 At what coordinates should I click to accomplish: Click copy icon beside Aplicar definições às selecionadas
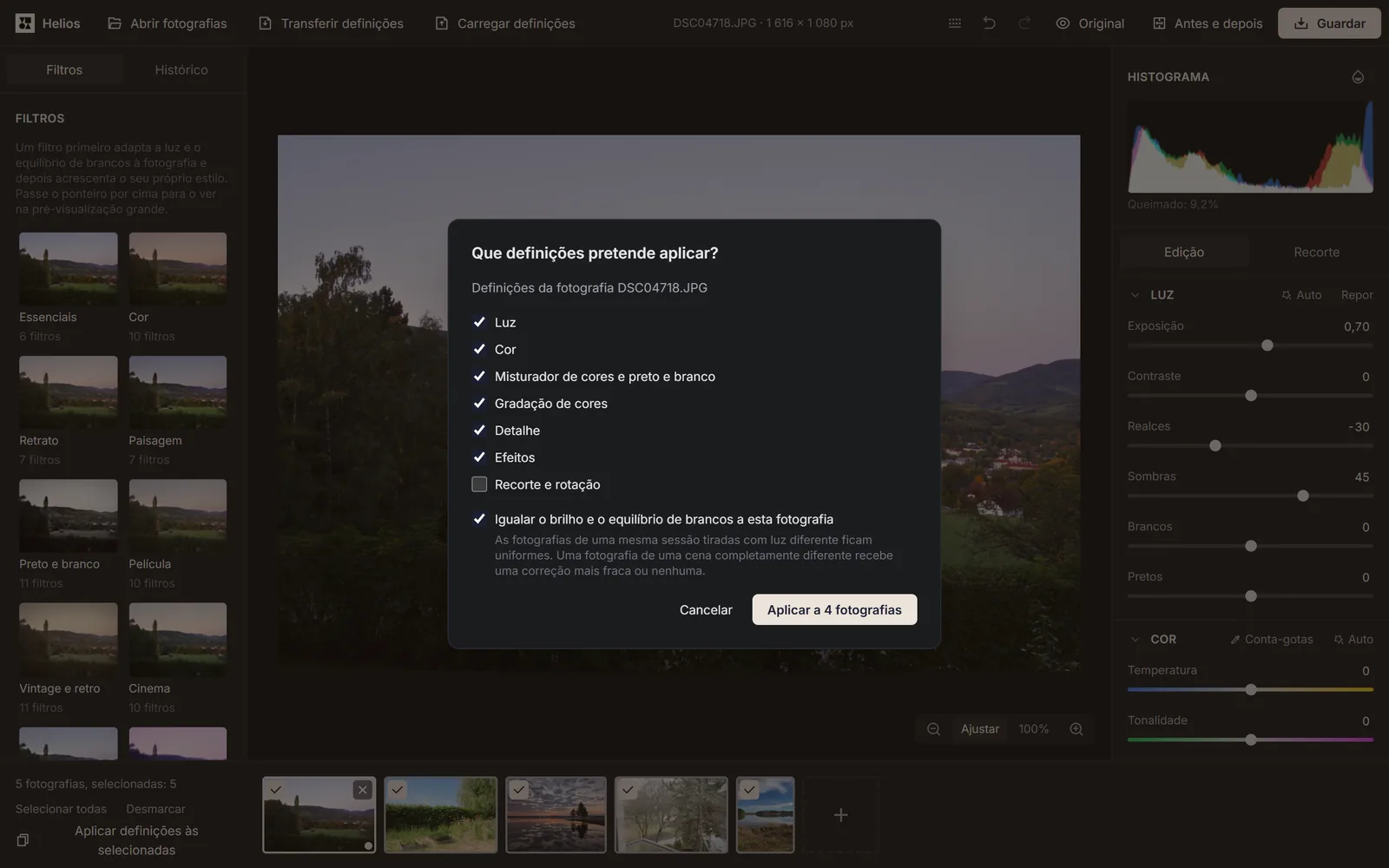click(x=23, y=839)
